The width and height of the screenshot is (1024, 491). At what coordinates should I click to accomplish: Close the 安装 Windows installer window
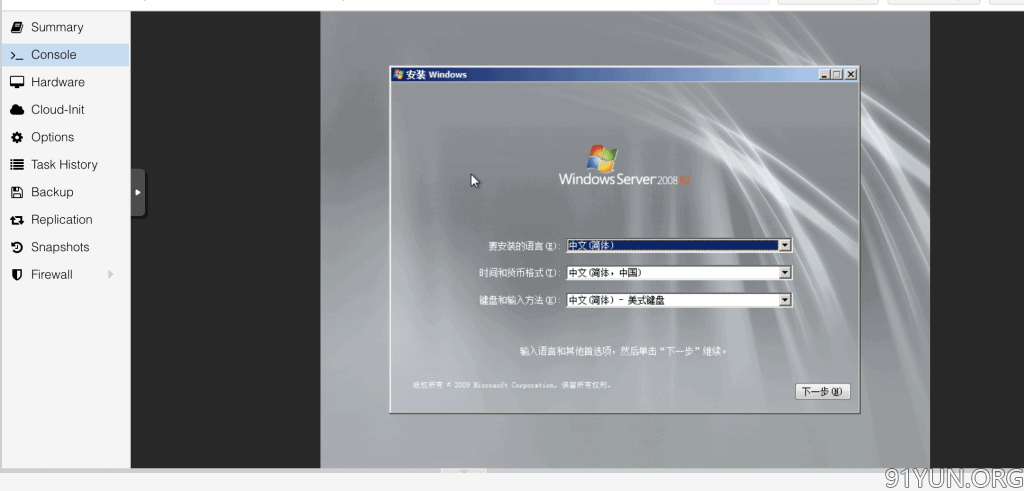coord(850,74)
